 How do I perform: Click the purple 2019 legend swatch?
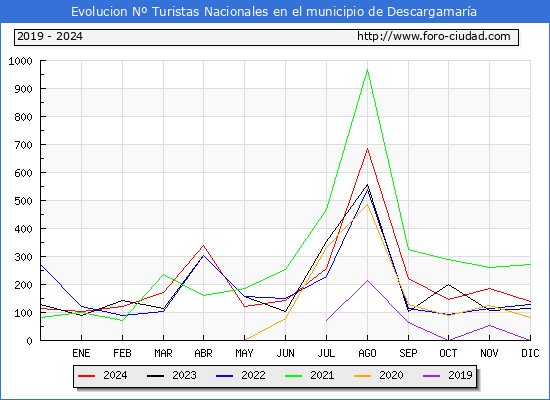(x=431, y=376)
